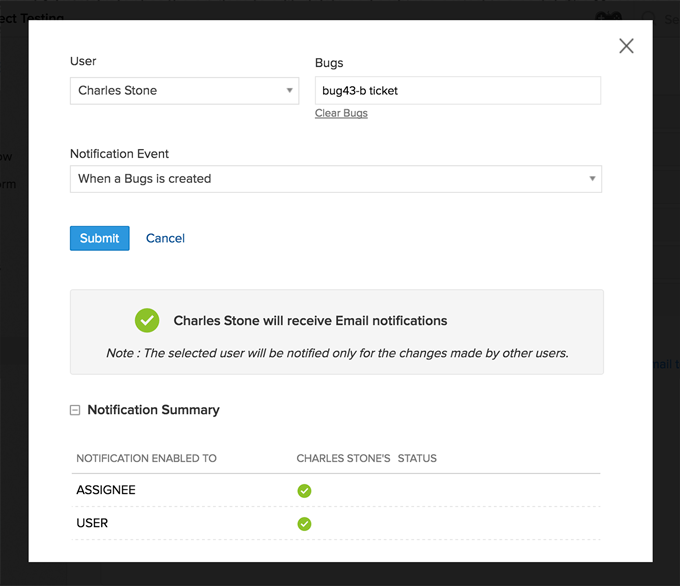The image size is (680, 586).
Task: Click the green status check for USER
Action: point(304,524)
